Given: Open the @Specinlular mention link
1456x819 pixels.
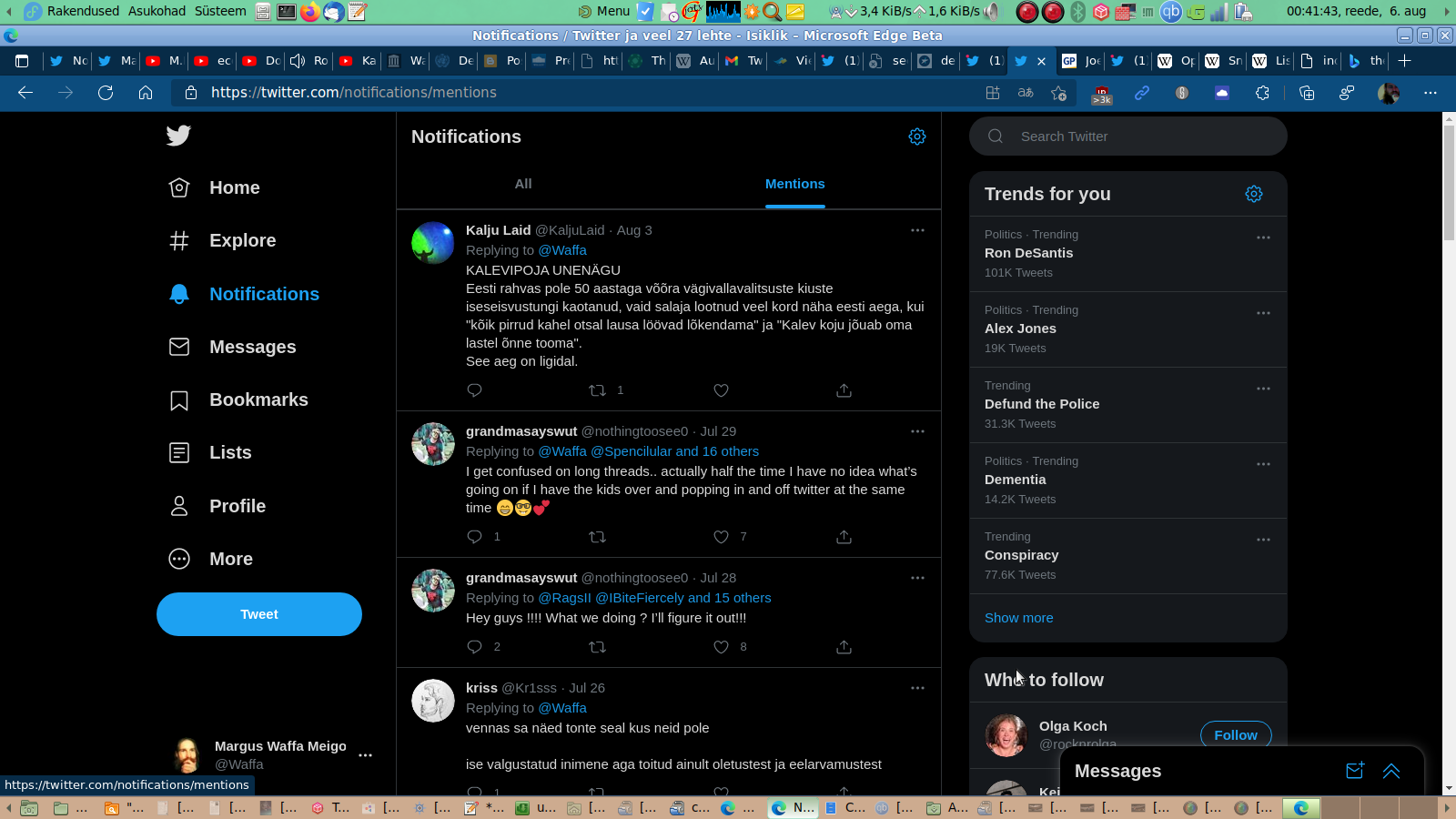Looking at the screenshot, I should 632,451.
